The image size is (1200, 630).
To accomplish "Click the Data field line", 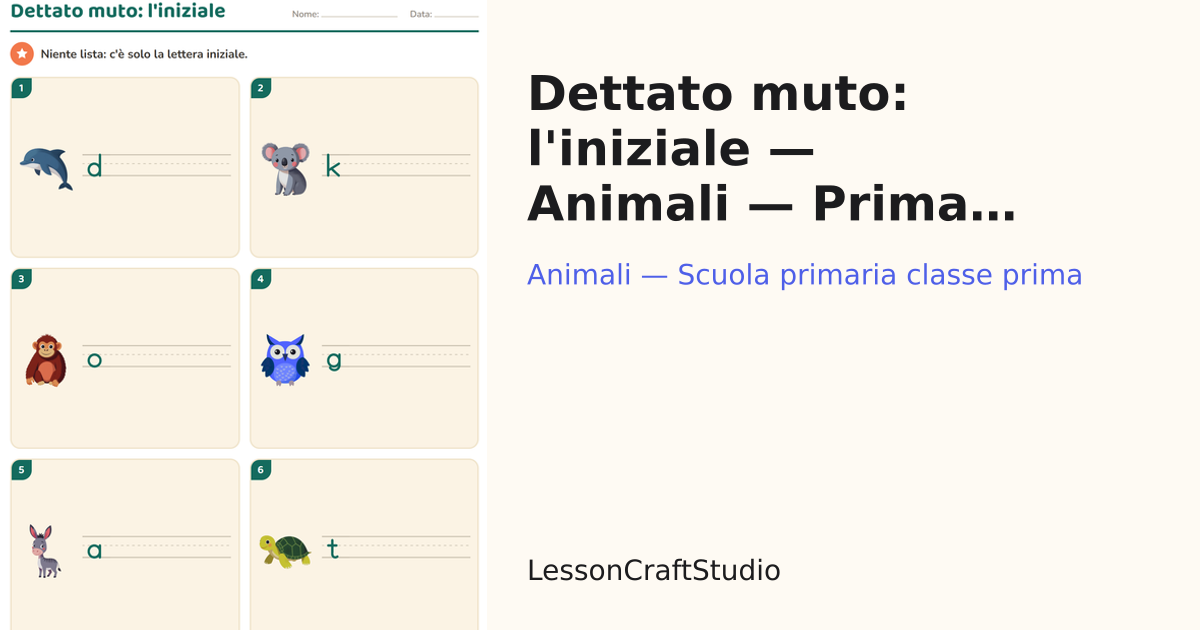I will [x=456, y=16].
